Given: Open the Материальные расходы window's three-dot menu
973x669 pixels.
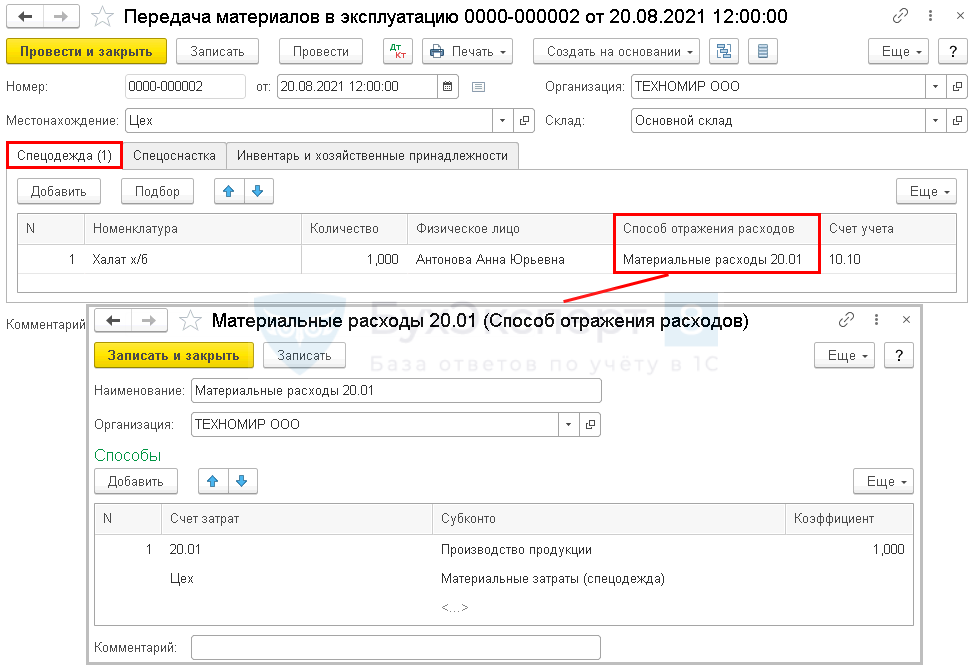Looking at the screenshot, I should pyautogui.click(x=876, y=320).
